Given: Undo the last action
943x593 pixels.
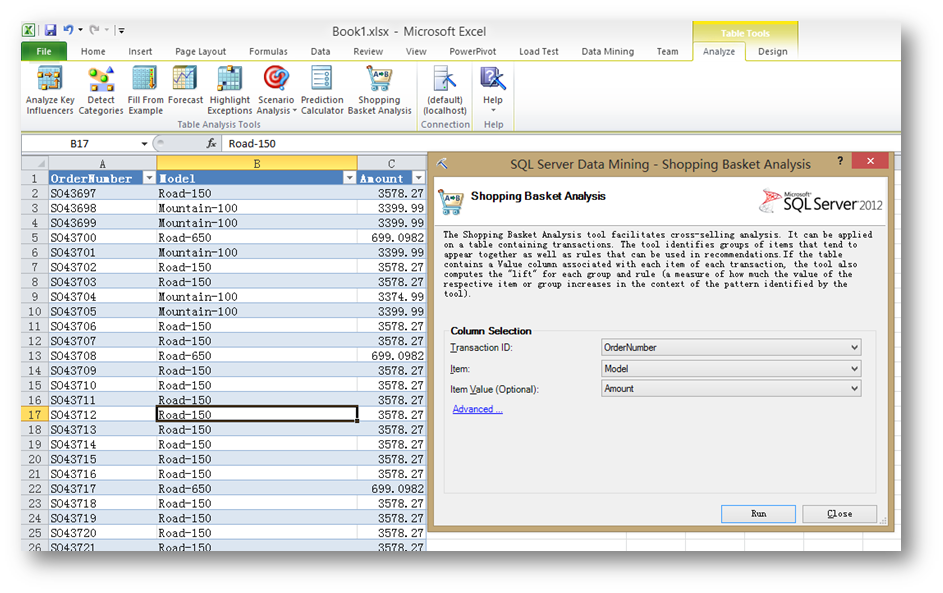Looking at the screenshot, I should (68, 29).
